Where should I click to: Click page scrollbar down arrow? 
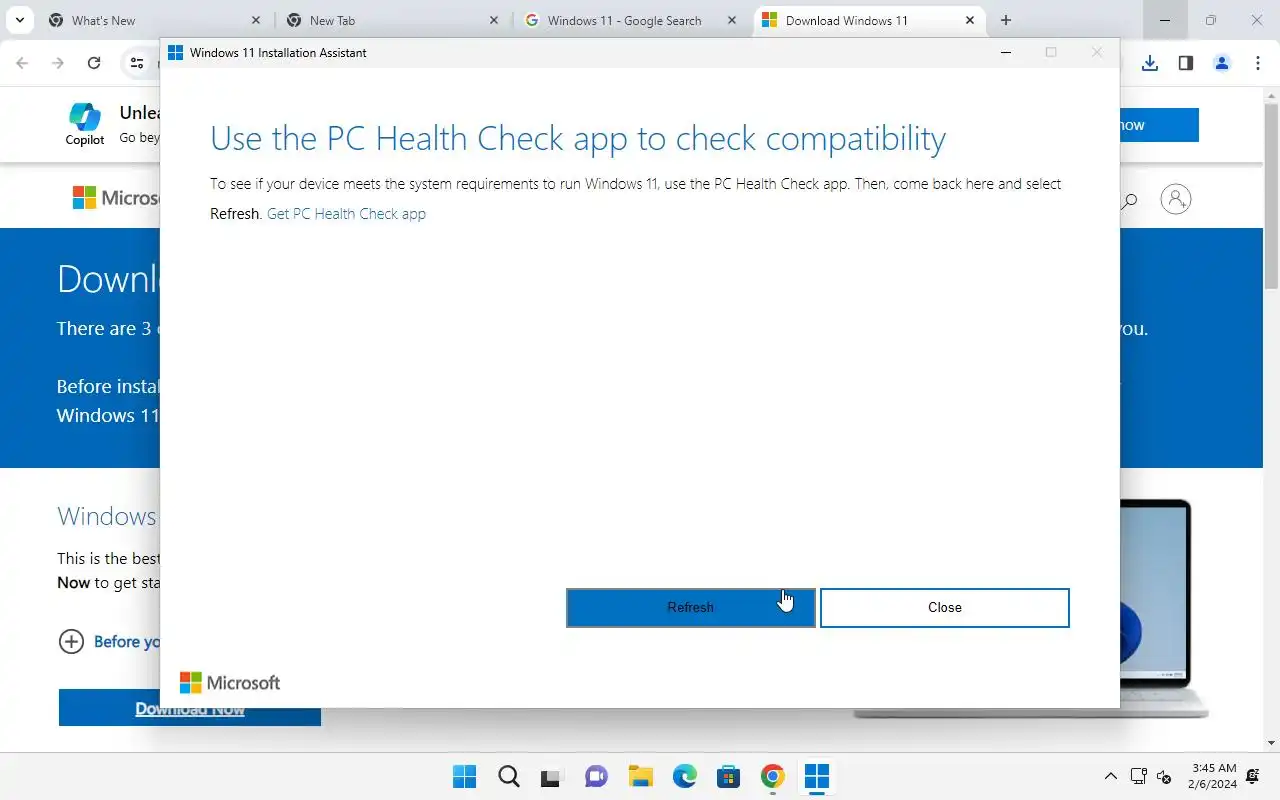(x=1272, y=743)
